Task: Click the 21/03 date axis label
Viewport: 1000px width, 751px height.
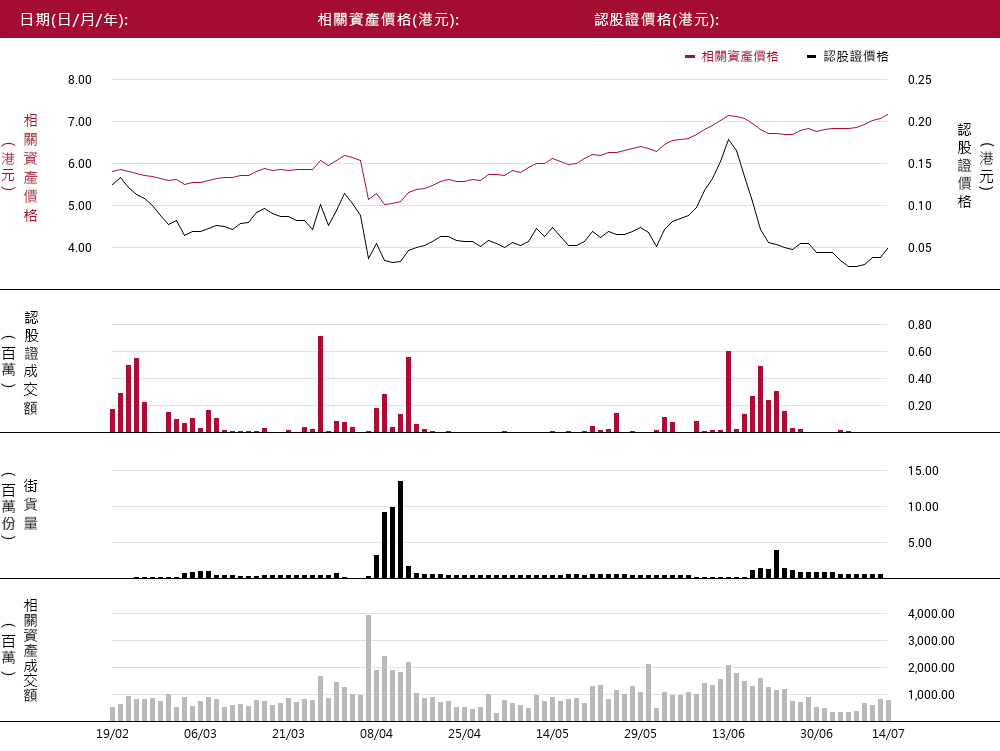Action: (288, 734)
